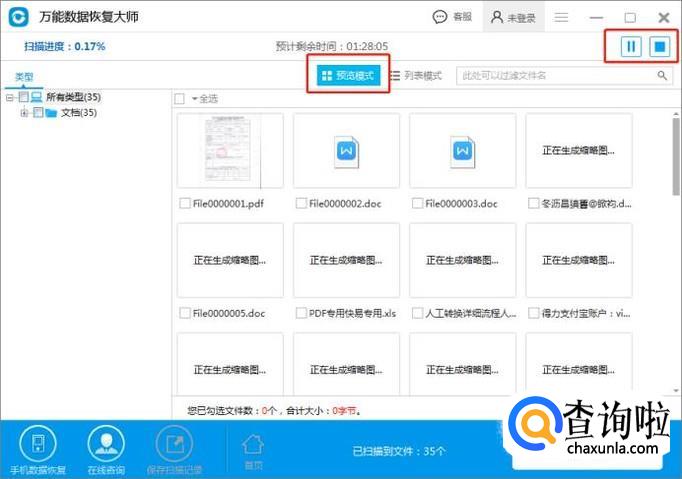The width and height of the screenshot is (682, 479).
Task: Open 在线咨询 online consultation
Action: coord(106,451)
